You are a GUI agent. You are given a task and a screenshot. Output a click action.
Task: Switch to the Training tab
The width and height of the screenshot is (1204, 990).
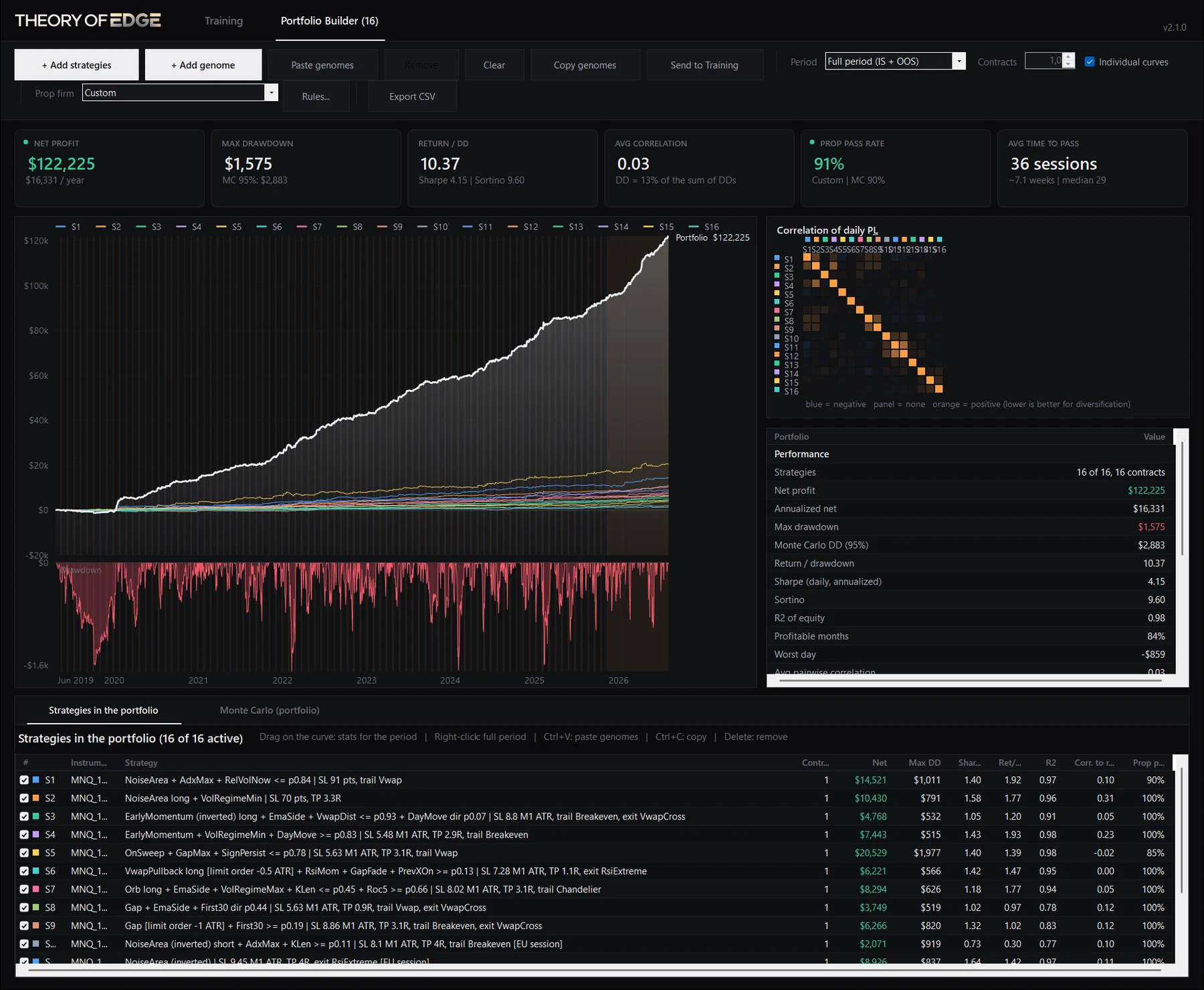coord(223,21)
